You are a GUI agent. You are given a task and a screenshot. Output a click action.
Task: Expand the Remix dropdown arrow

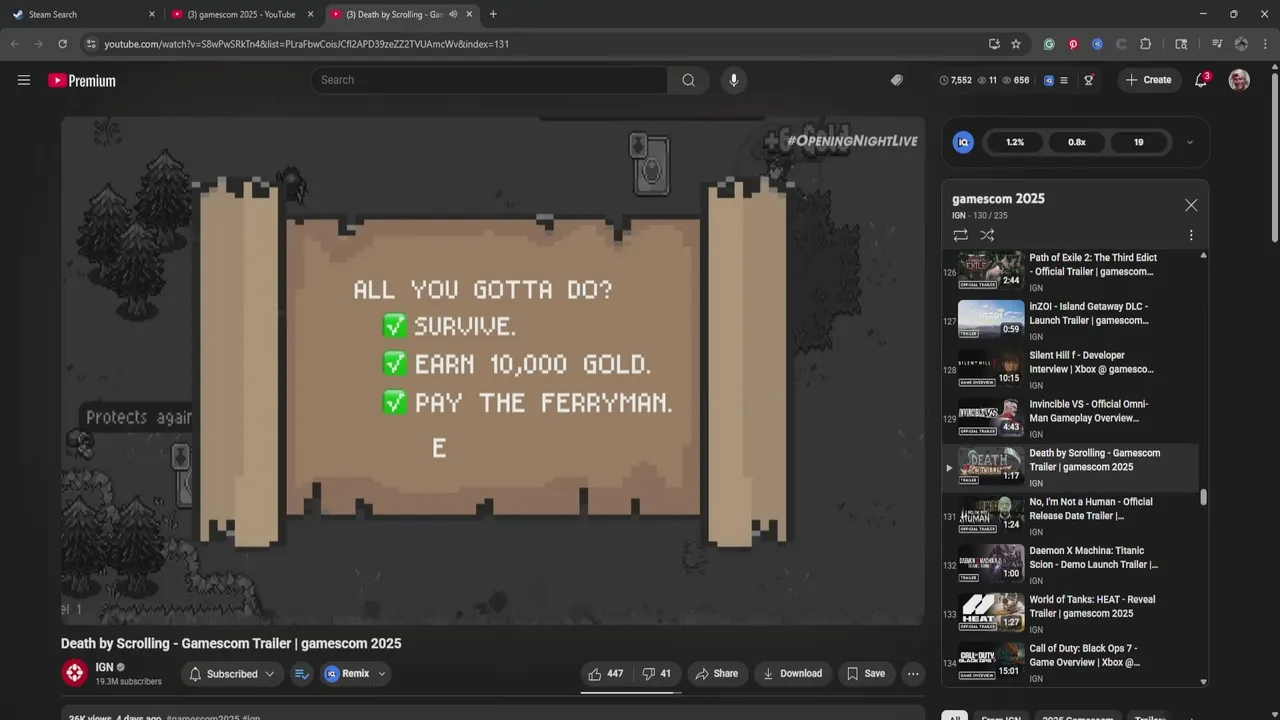(x=382, y=674)
